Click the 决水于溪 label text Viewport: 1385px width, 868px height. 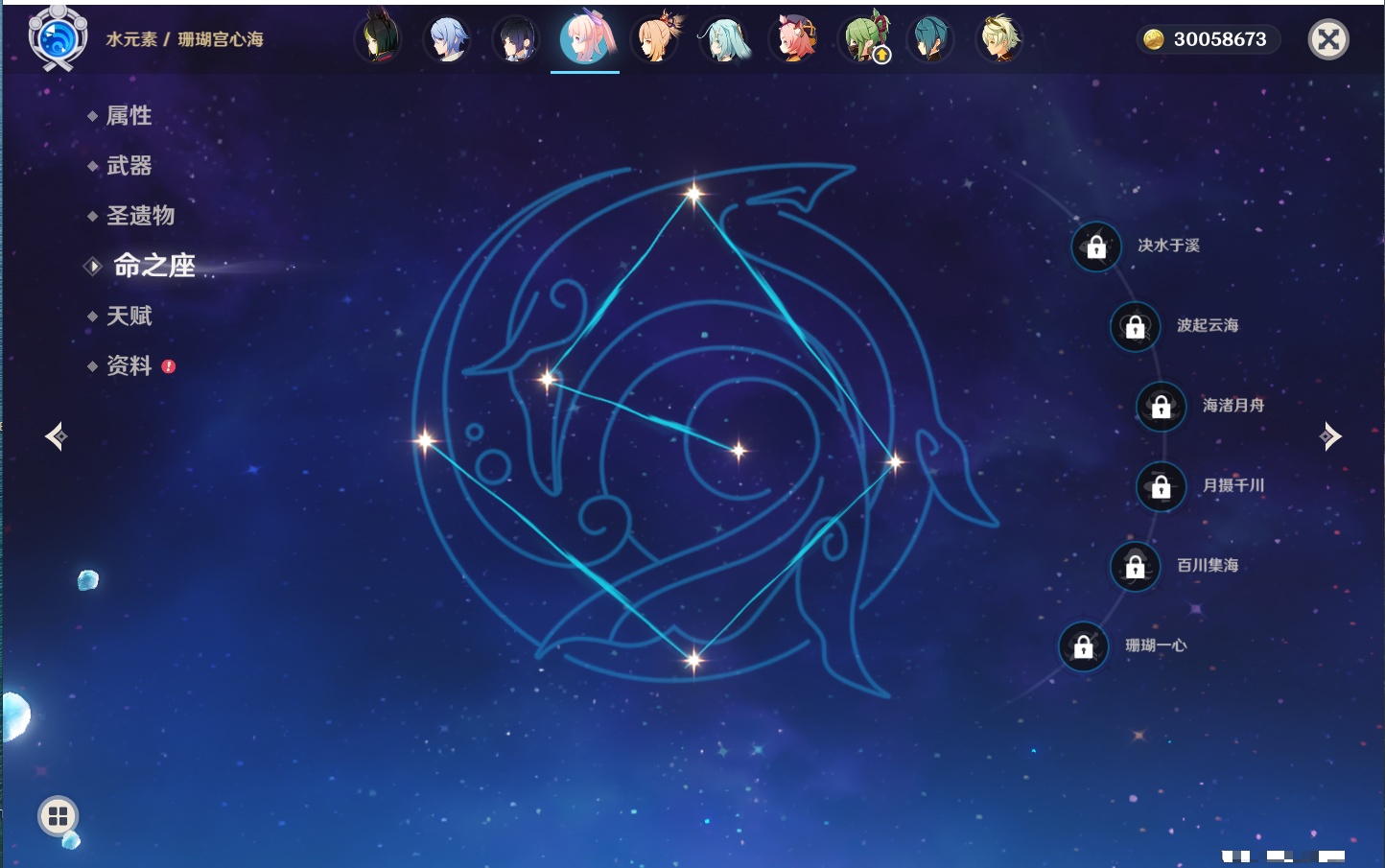click(1168, 246)
